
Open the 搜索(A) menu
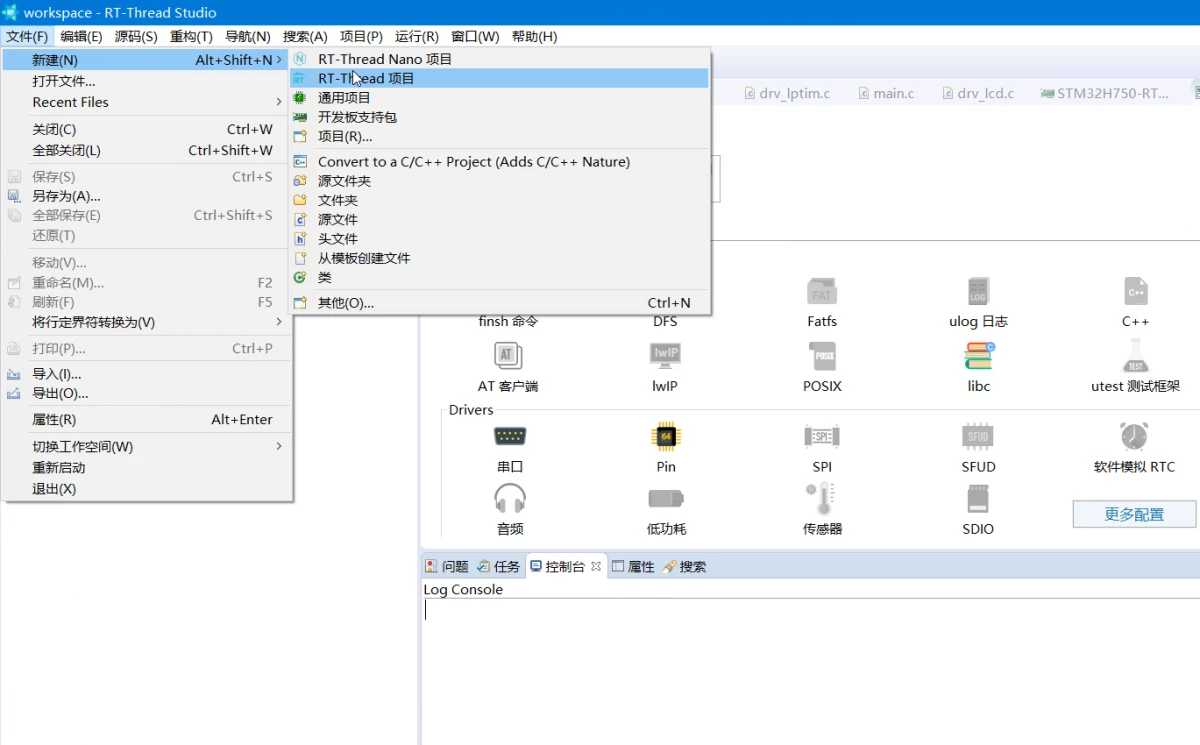point(305,36)
